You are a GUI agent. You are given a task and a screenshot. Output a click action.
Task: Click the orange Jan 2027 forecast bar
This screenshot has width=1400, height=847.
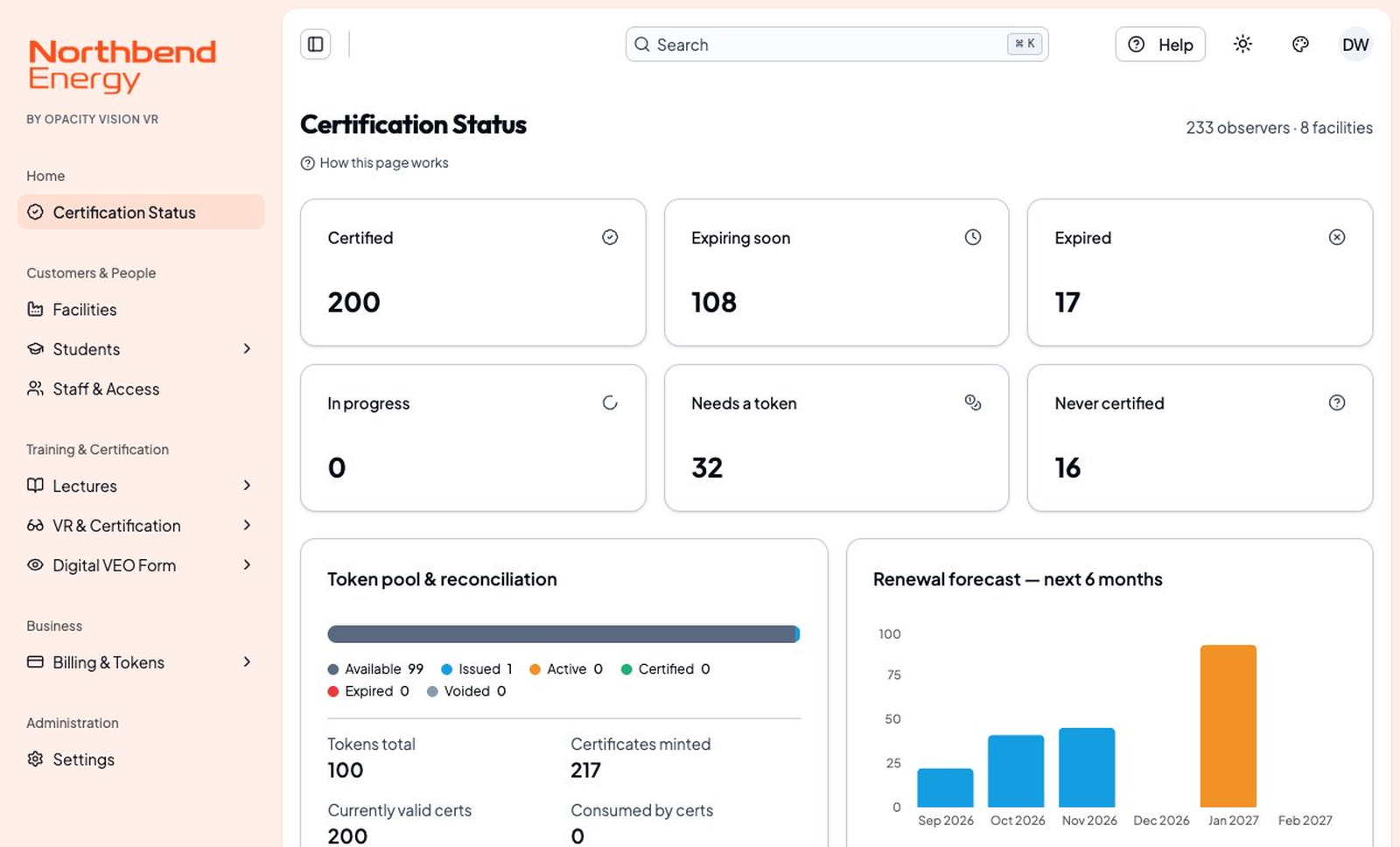[1228, 725]
